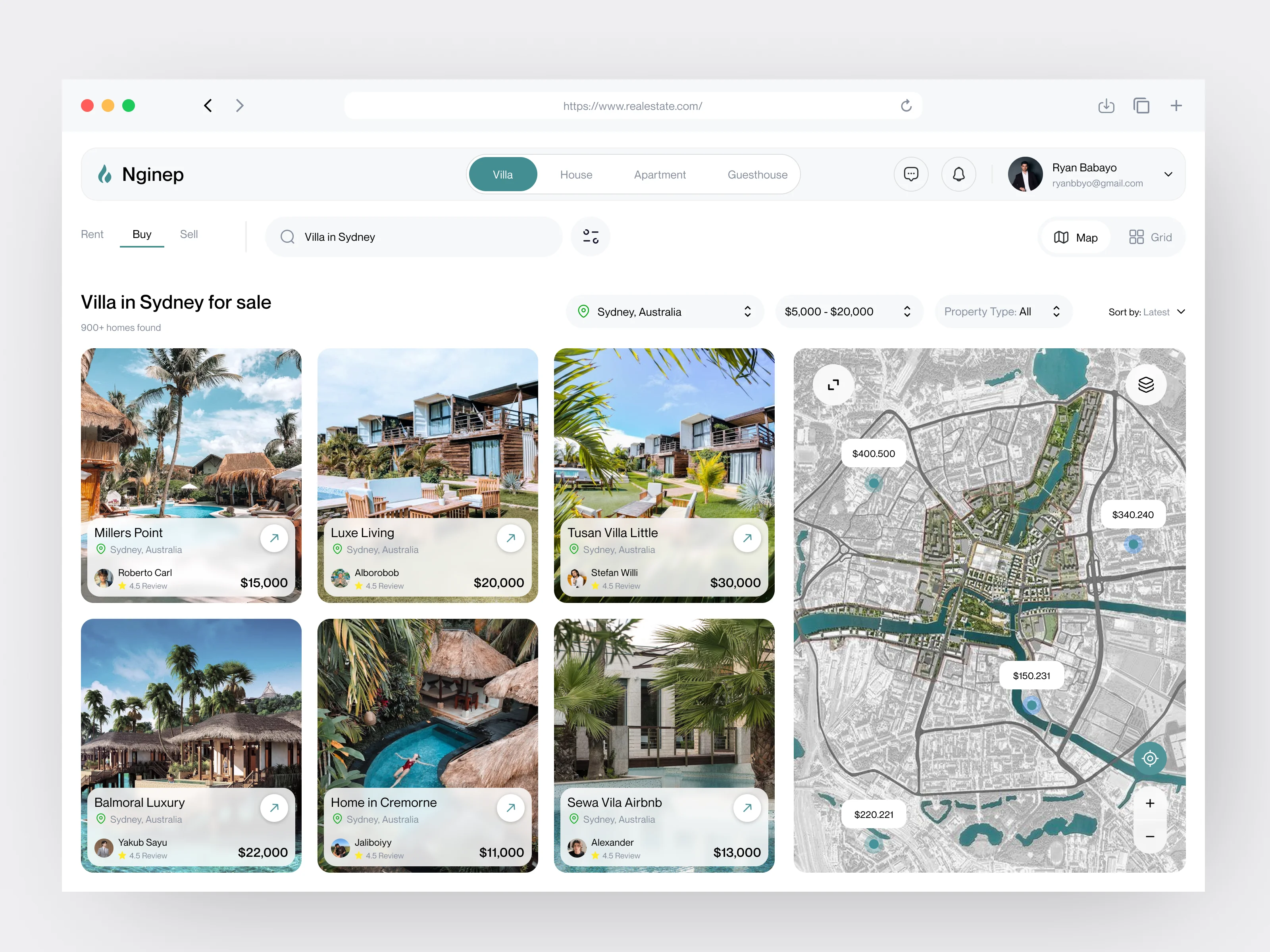Expand the map to fullscreen
1270x952 pixels.
(x=833, y=384)
